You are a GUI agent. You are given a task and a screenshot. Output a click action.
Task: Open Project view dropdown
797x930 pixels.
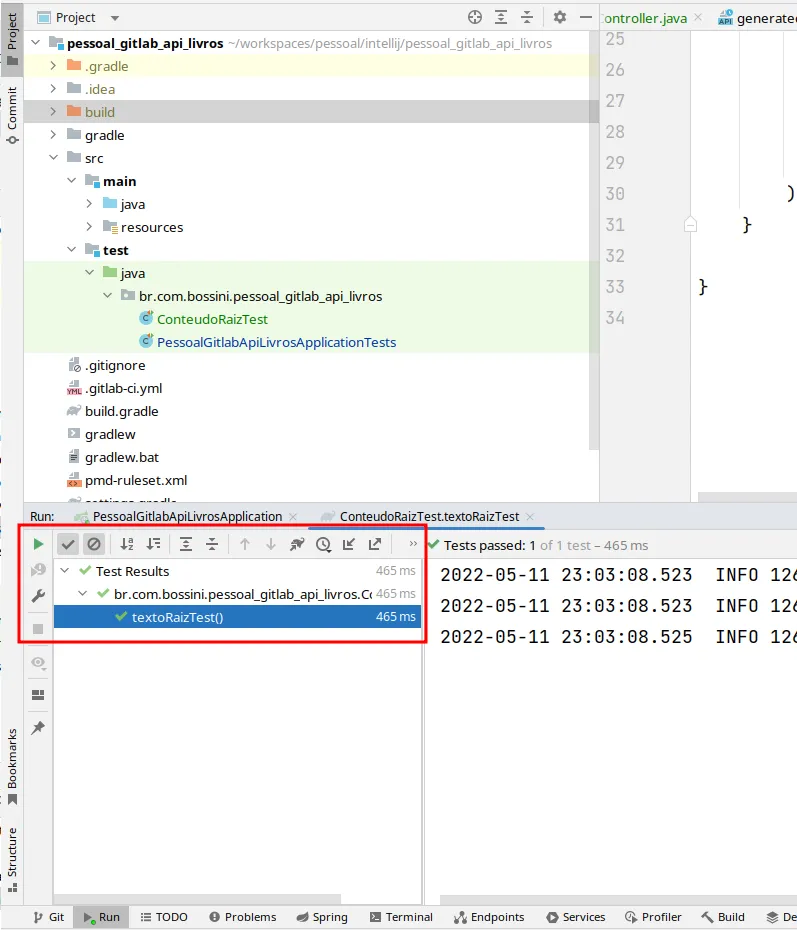(115, 18)
